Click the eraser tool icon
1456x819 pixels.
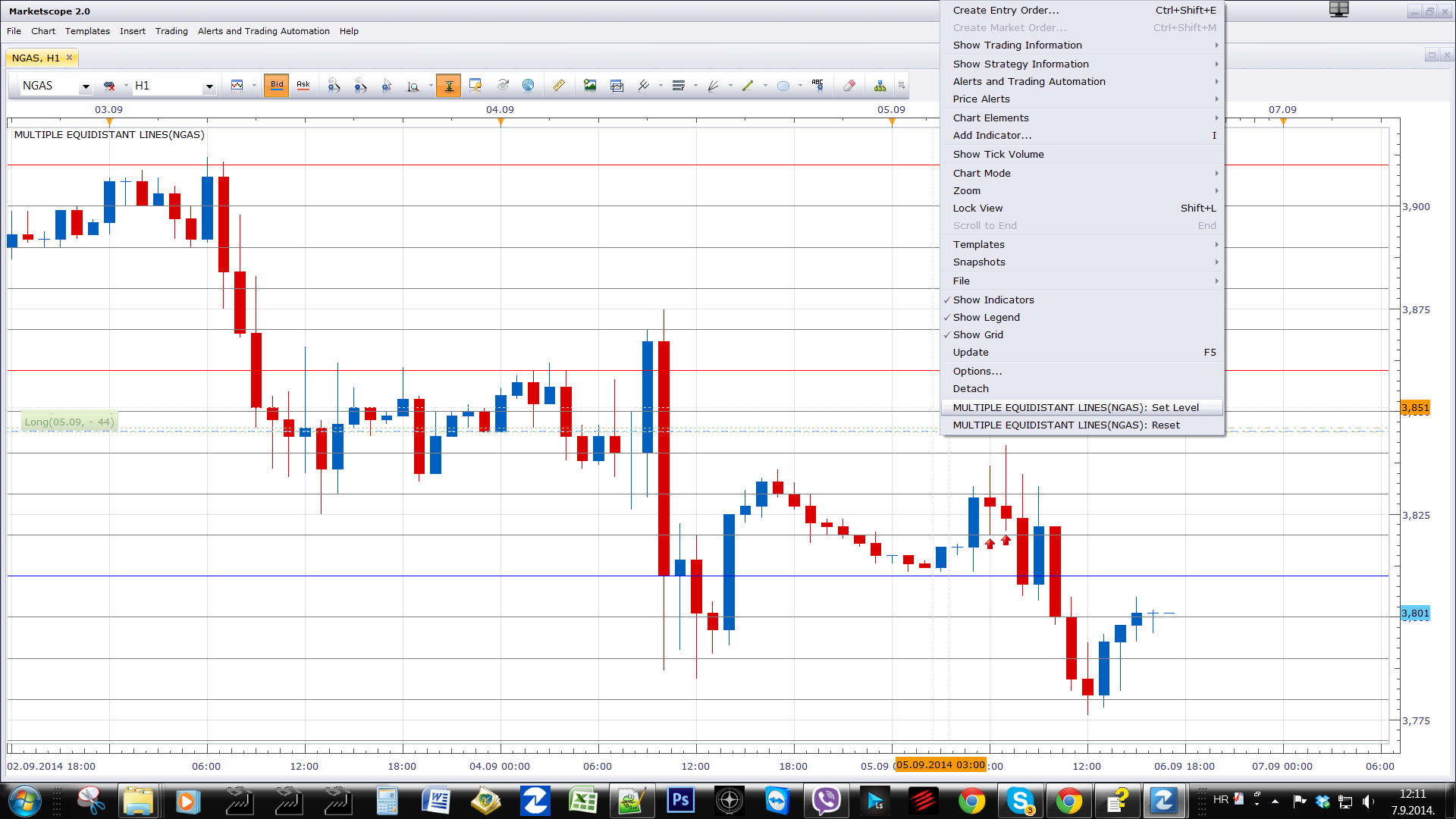click(849, 86)
